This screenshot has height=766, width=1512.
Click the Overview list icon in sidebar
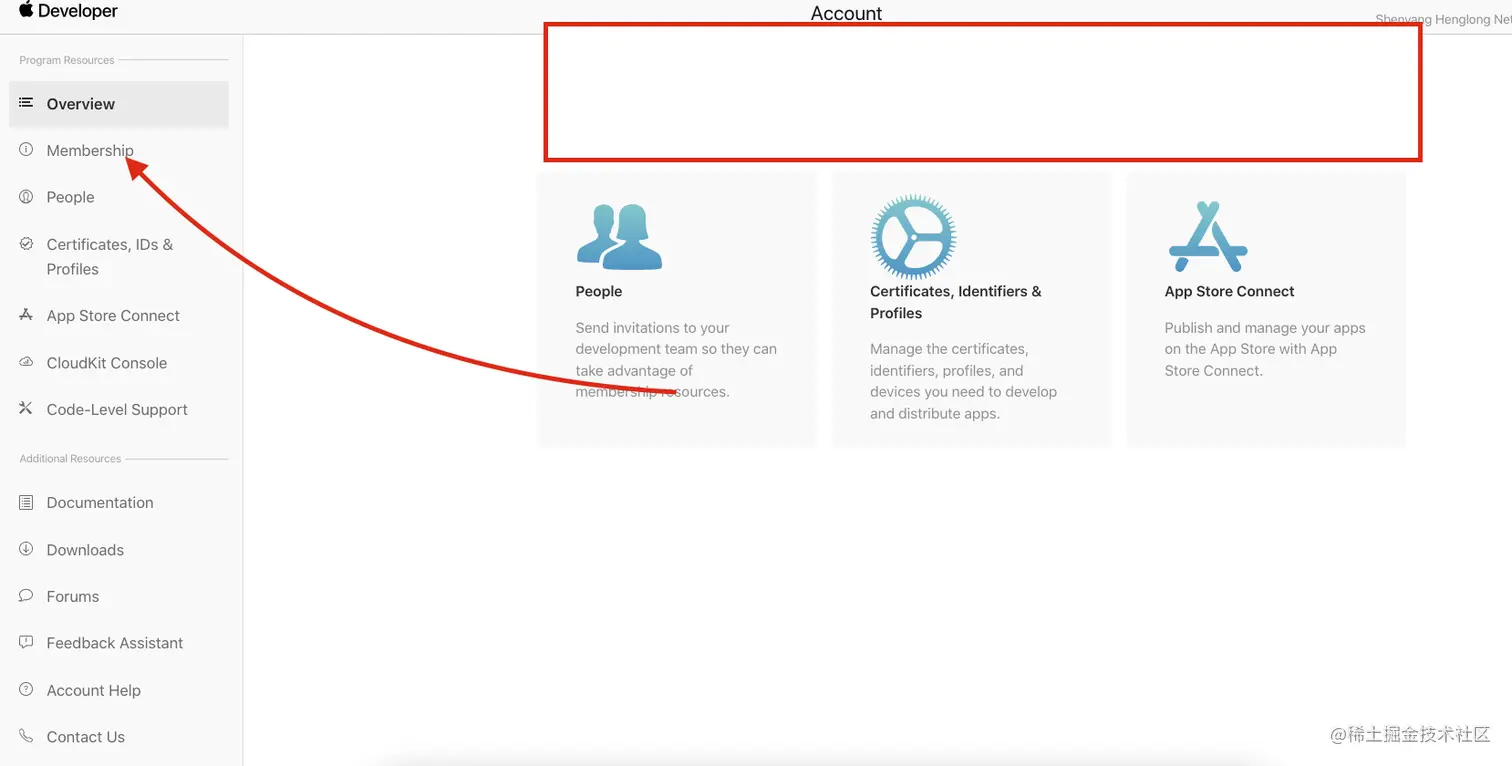coord(26,103)
